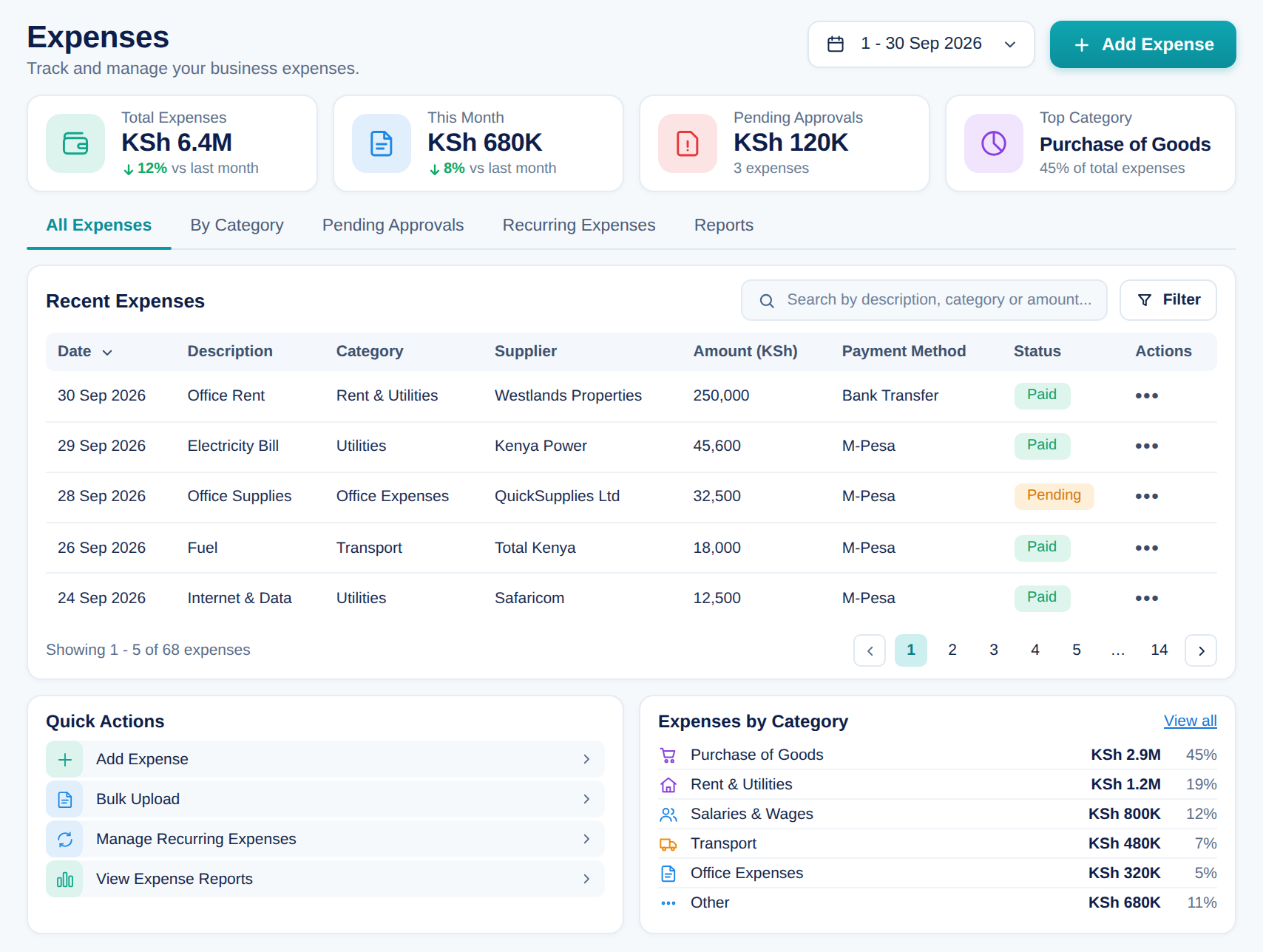Go to page 4
The width and height of the screenshot is (1263, 952).
pos(1035,650)
